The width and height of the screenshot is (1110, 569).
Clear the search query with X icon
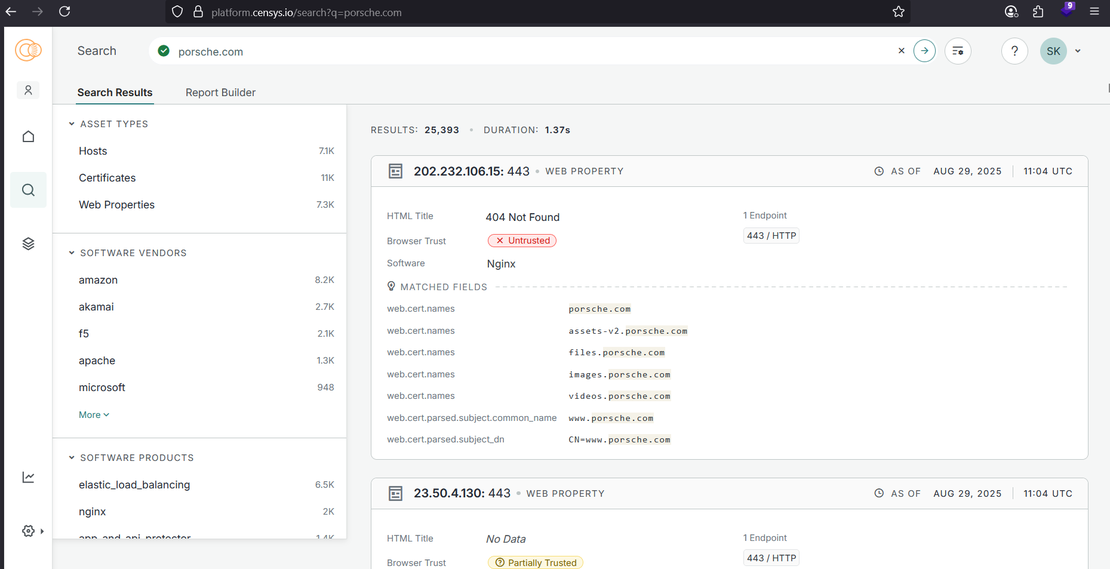click(901, 51)
